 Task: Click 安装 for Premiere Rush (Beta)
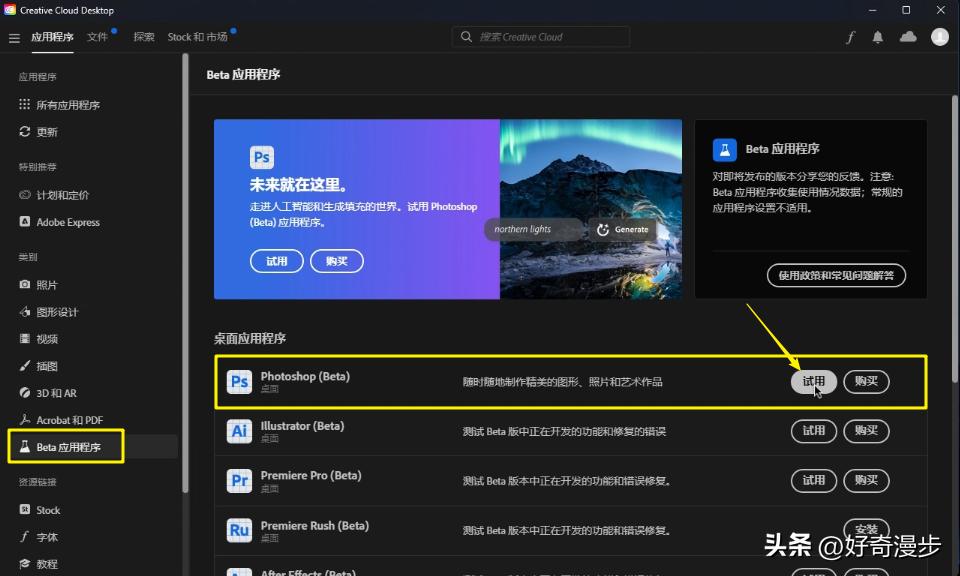tap(866, 529)
